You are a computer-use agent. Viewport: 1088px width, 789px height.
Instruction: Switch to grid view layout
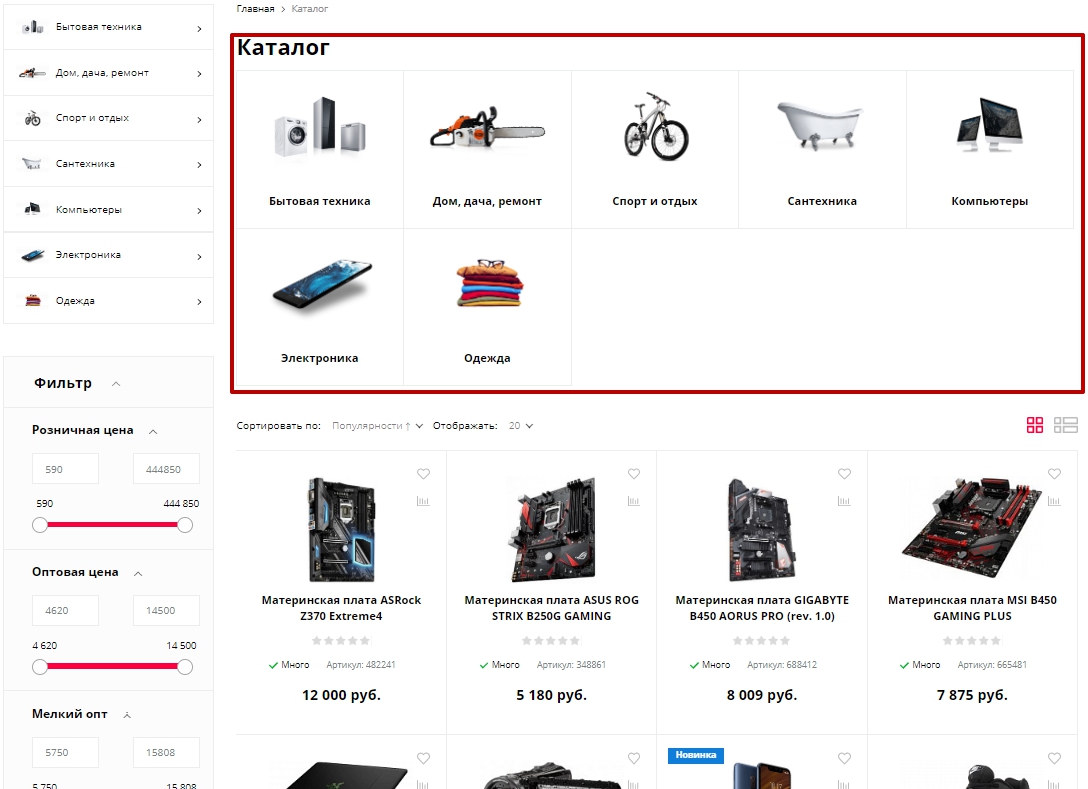coord(1035,425)
